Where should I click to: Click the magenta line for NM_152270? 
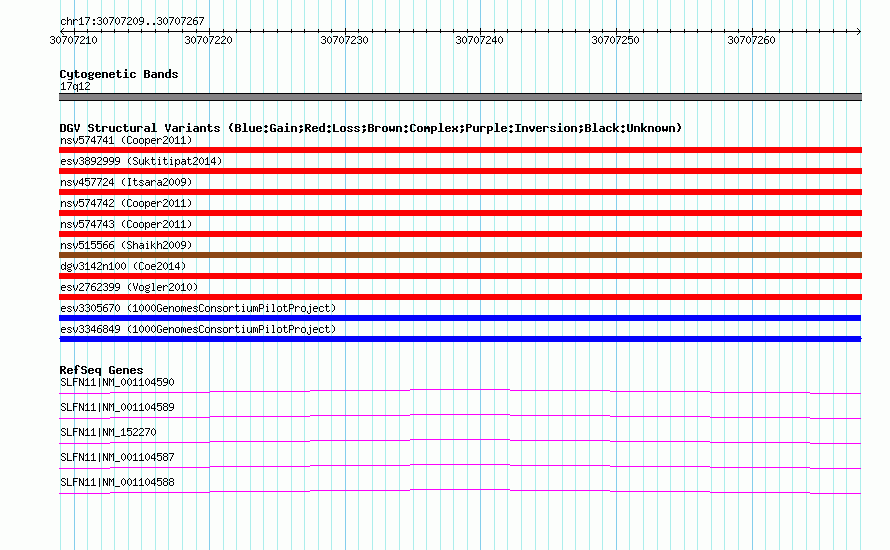click(x=460, y=441)
